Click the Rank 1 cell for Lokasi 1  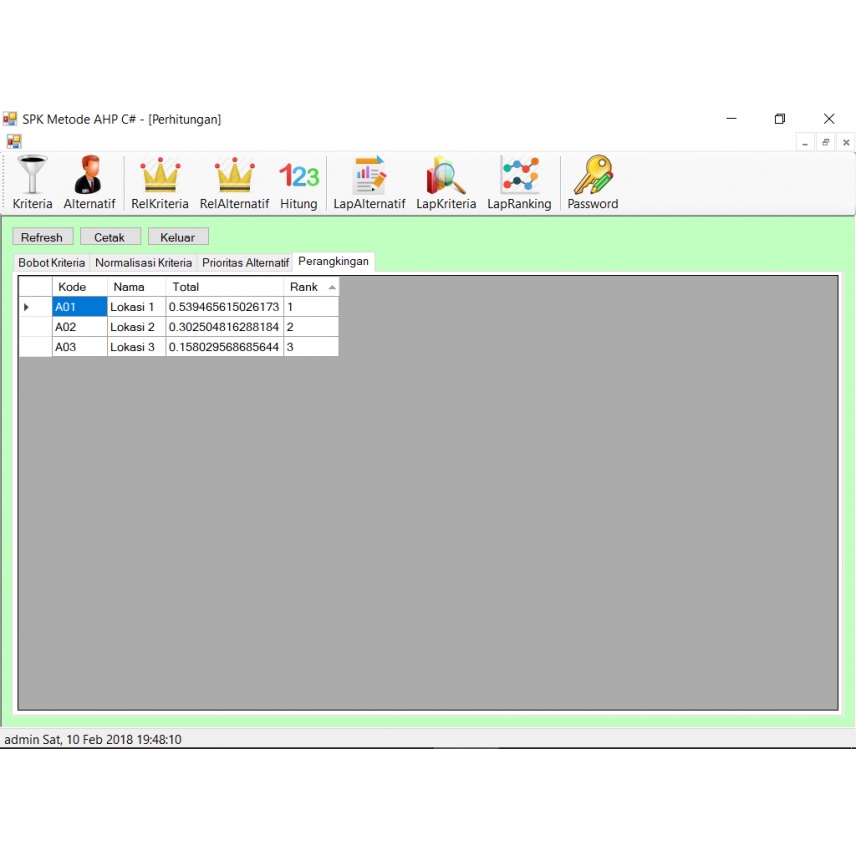[311, 307]
